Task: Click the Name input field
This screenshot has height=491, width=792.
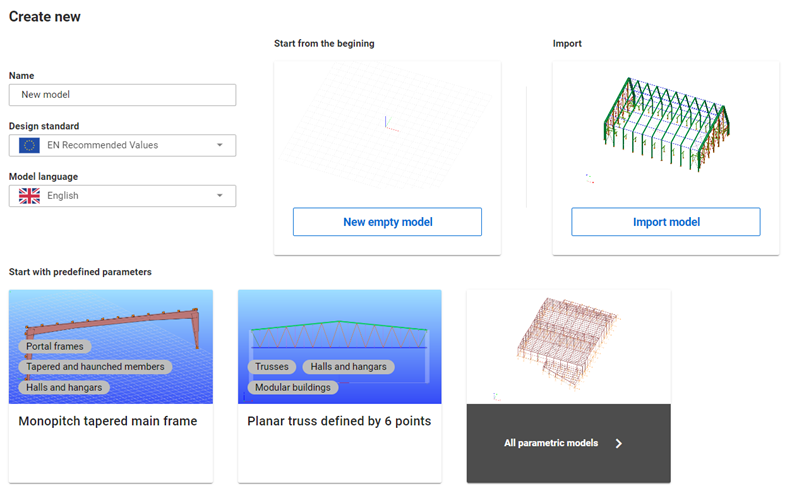Action: pyautogui.click(x=122, y=95)
